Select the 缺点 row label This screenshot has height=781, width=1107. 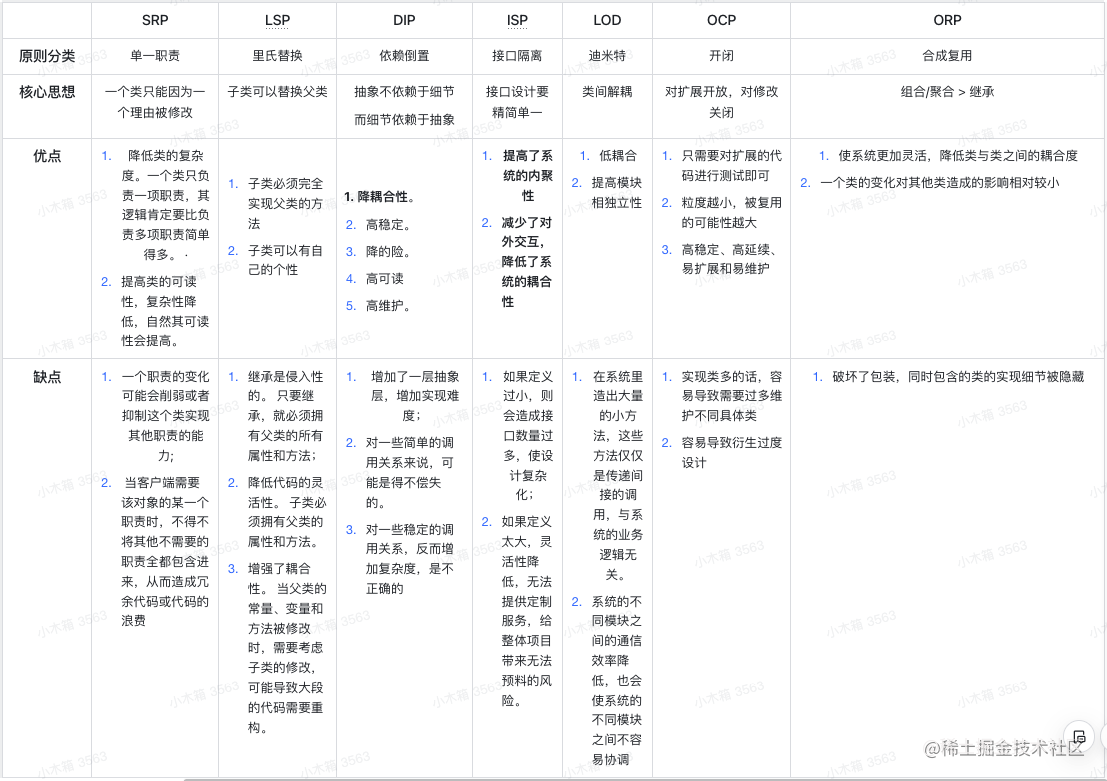tap(47, 377)
